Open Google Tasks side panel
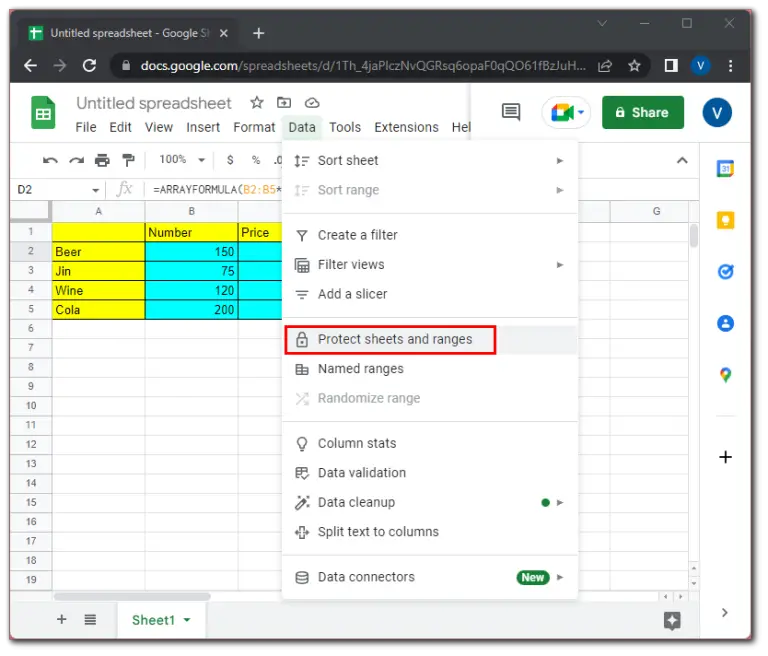 pyautogui.click(x=725, y=272)
